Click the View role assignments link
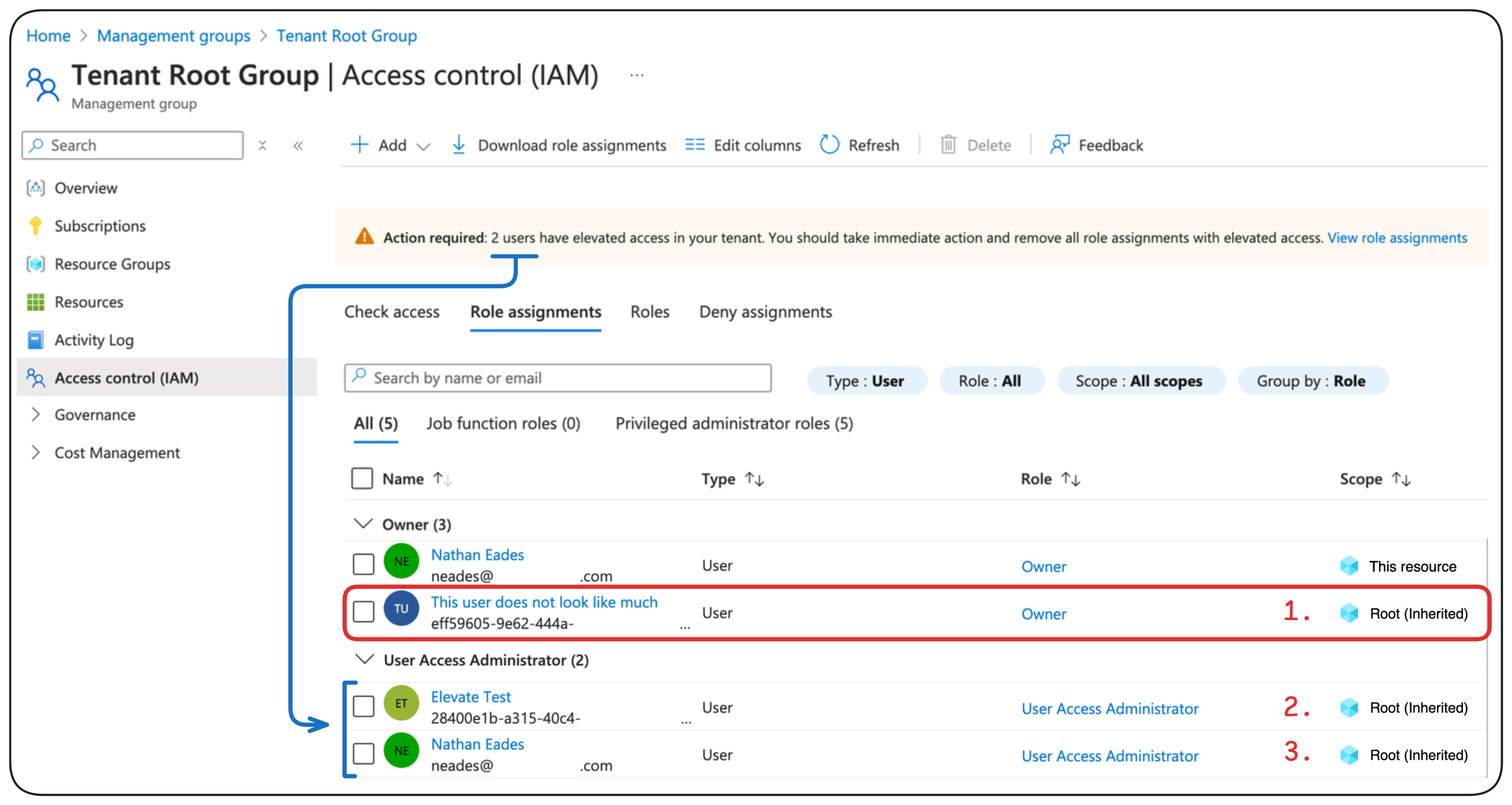Viewport: 1512px width, 805px height. [1397, 238]
